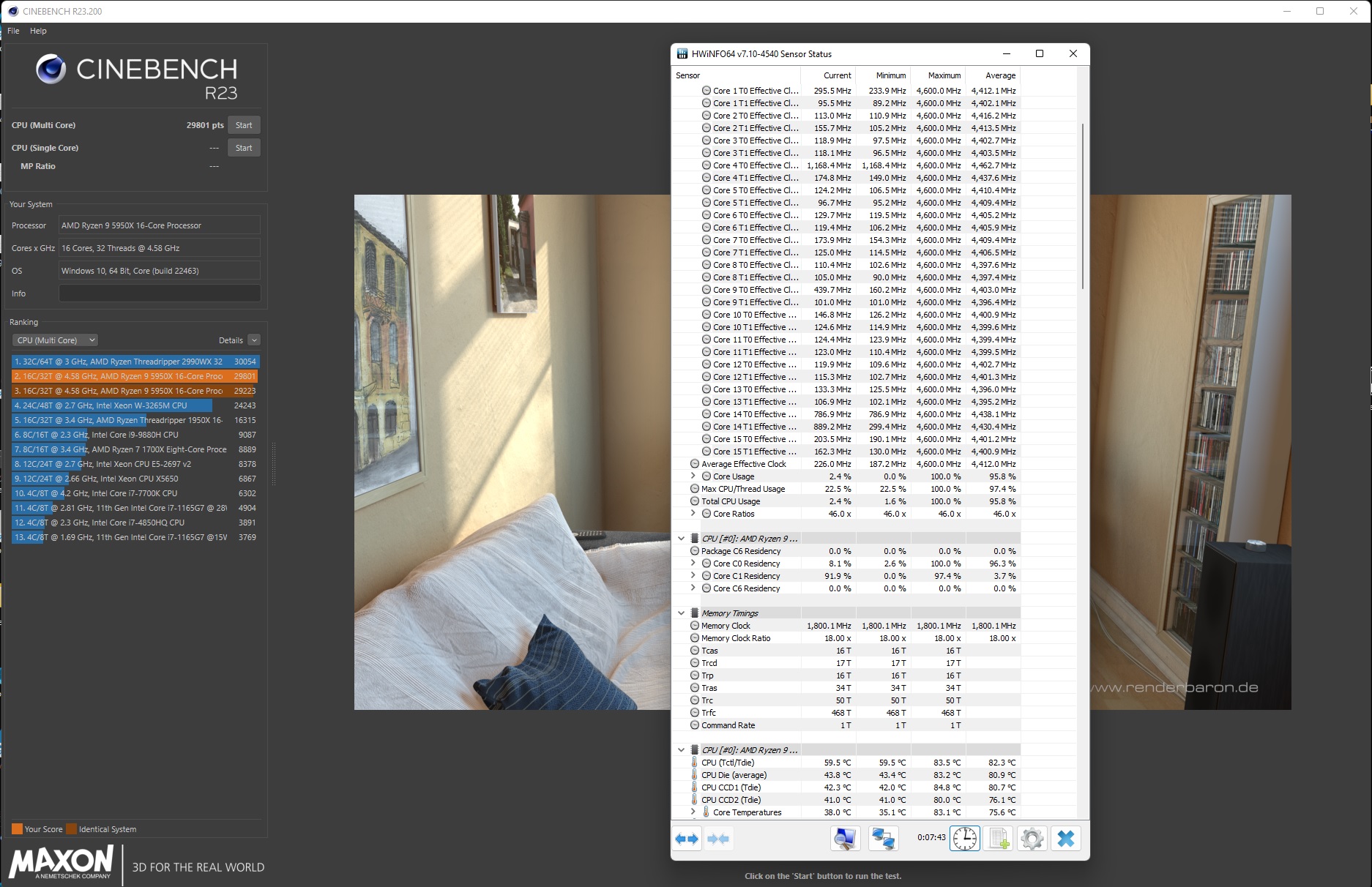Click the greyed shrink-columns arrows in HWiNFO toolbar
This screenshot has width=1372, height=887.
718,839
